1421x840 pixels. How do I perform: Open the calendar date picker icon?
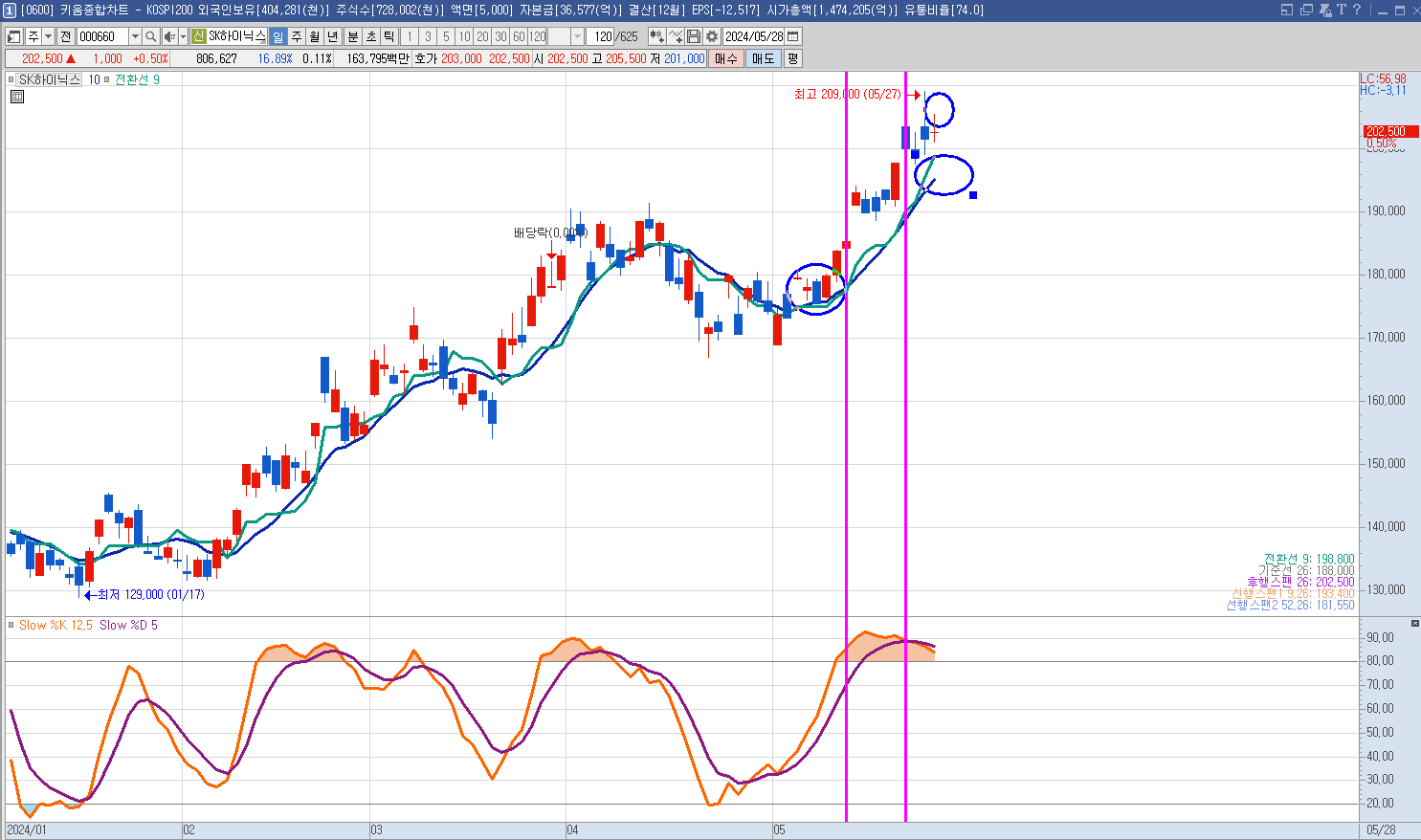click(793, 36)
